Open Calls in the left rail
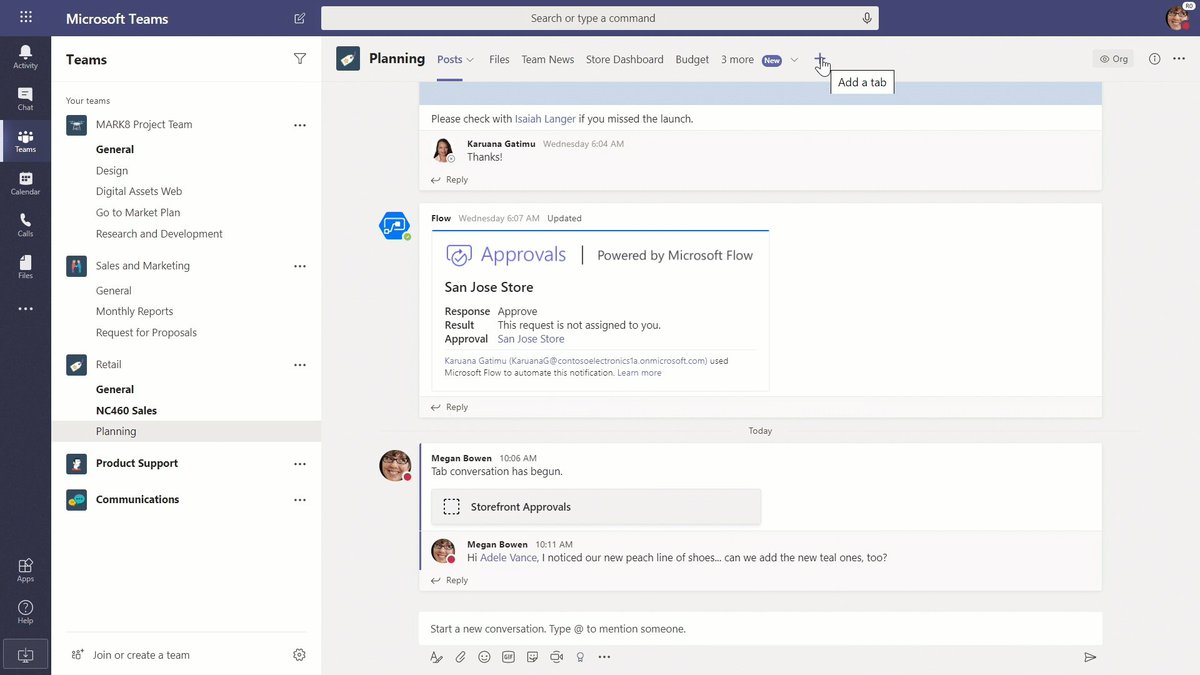 click(x=25, y=225)
